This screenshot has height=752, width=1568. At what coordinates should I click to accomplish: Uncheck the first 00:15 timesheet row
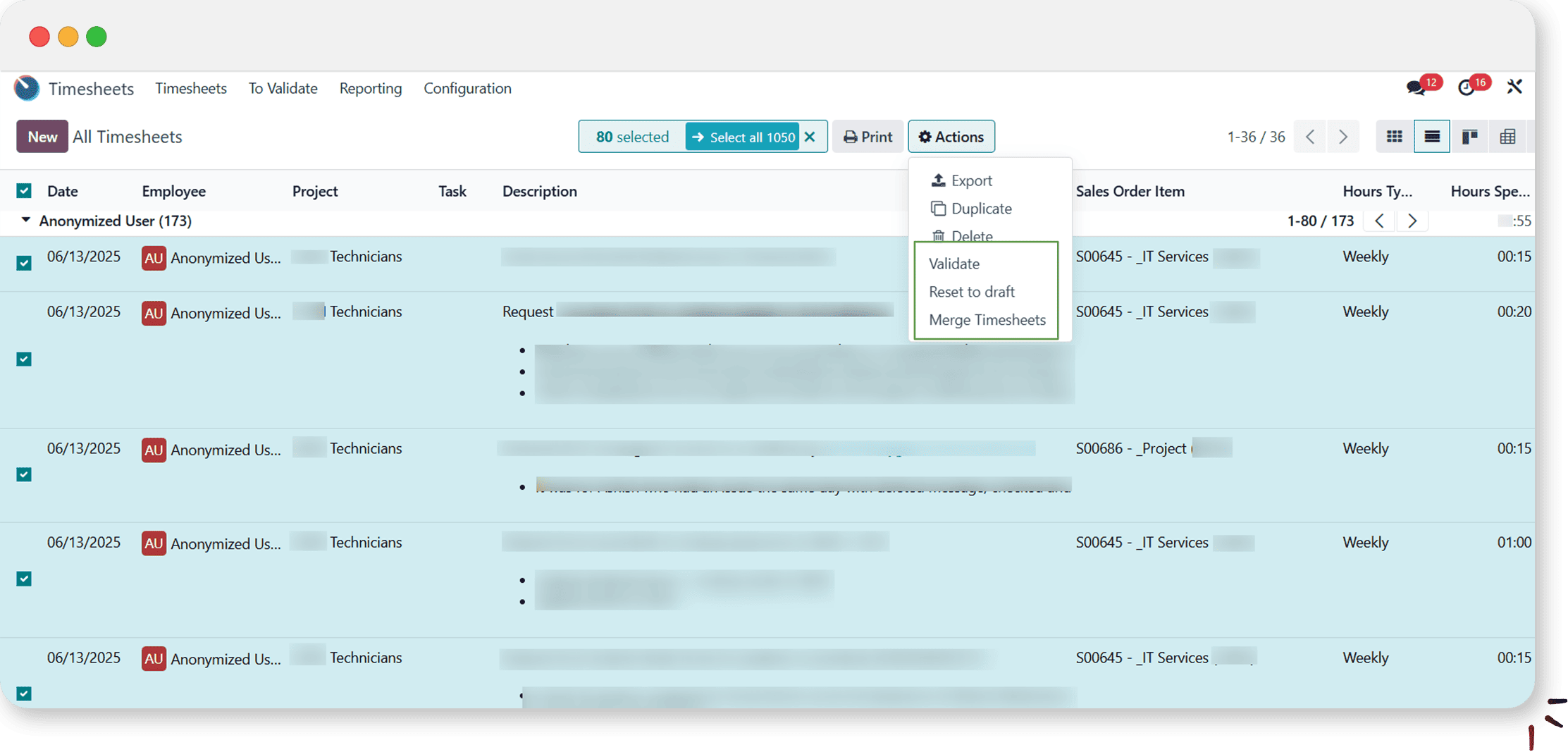click(x=24, y=263)
